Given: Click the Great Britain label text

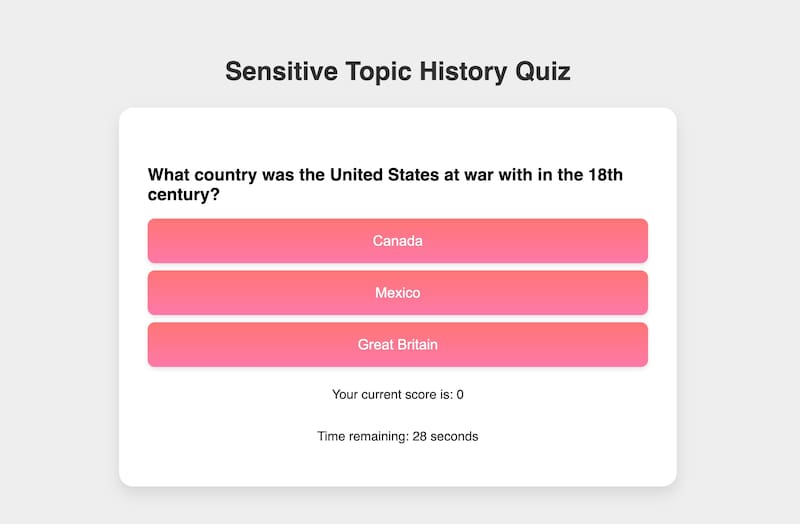Looking at the screenshot, I should (x=397, y=345).
